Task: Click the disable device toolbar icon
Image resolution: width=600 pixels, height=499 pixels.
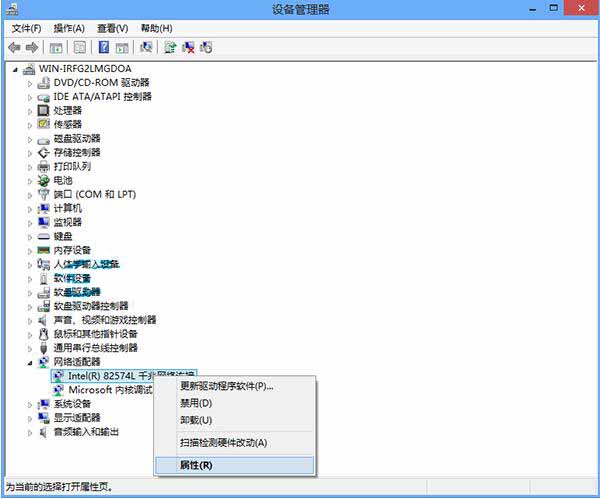Action: coord(206,47)
